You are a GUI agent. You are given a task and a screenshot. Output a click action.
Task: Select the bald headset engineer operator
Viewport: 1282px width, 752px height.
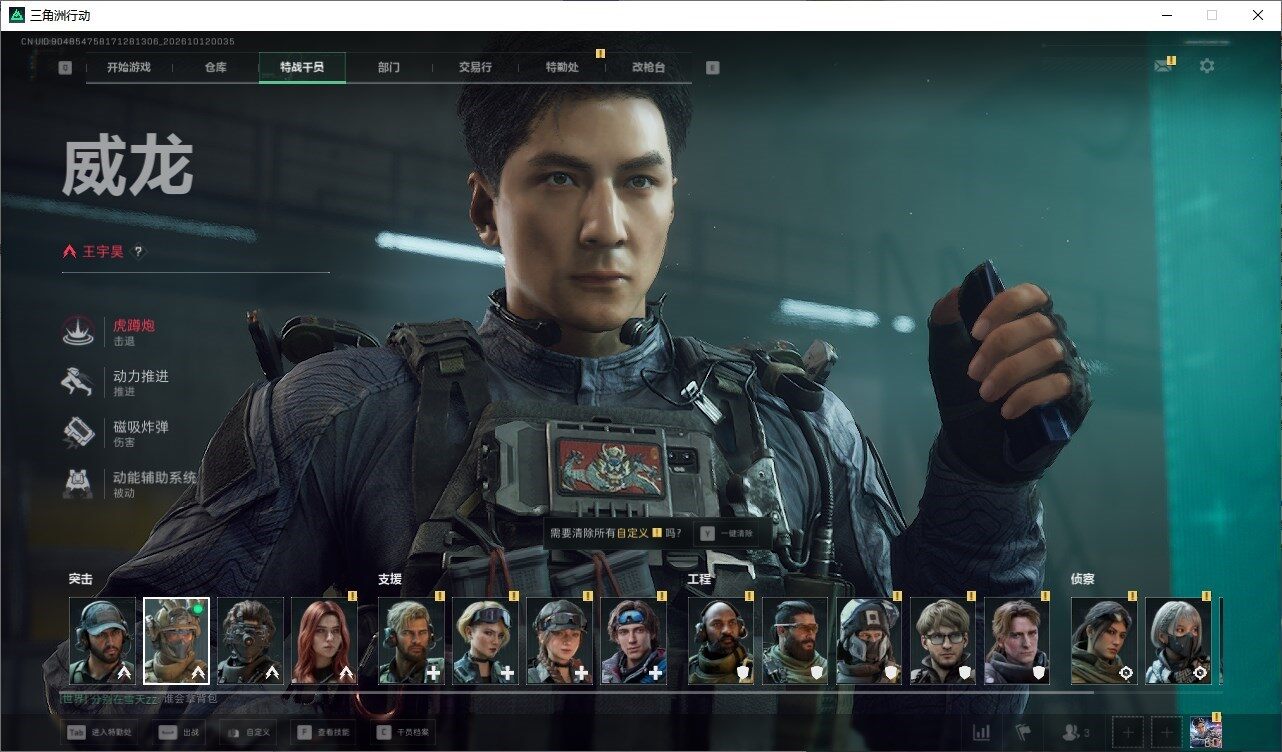(721, 641)
